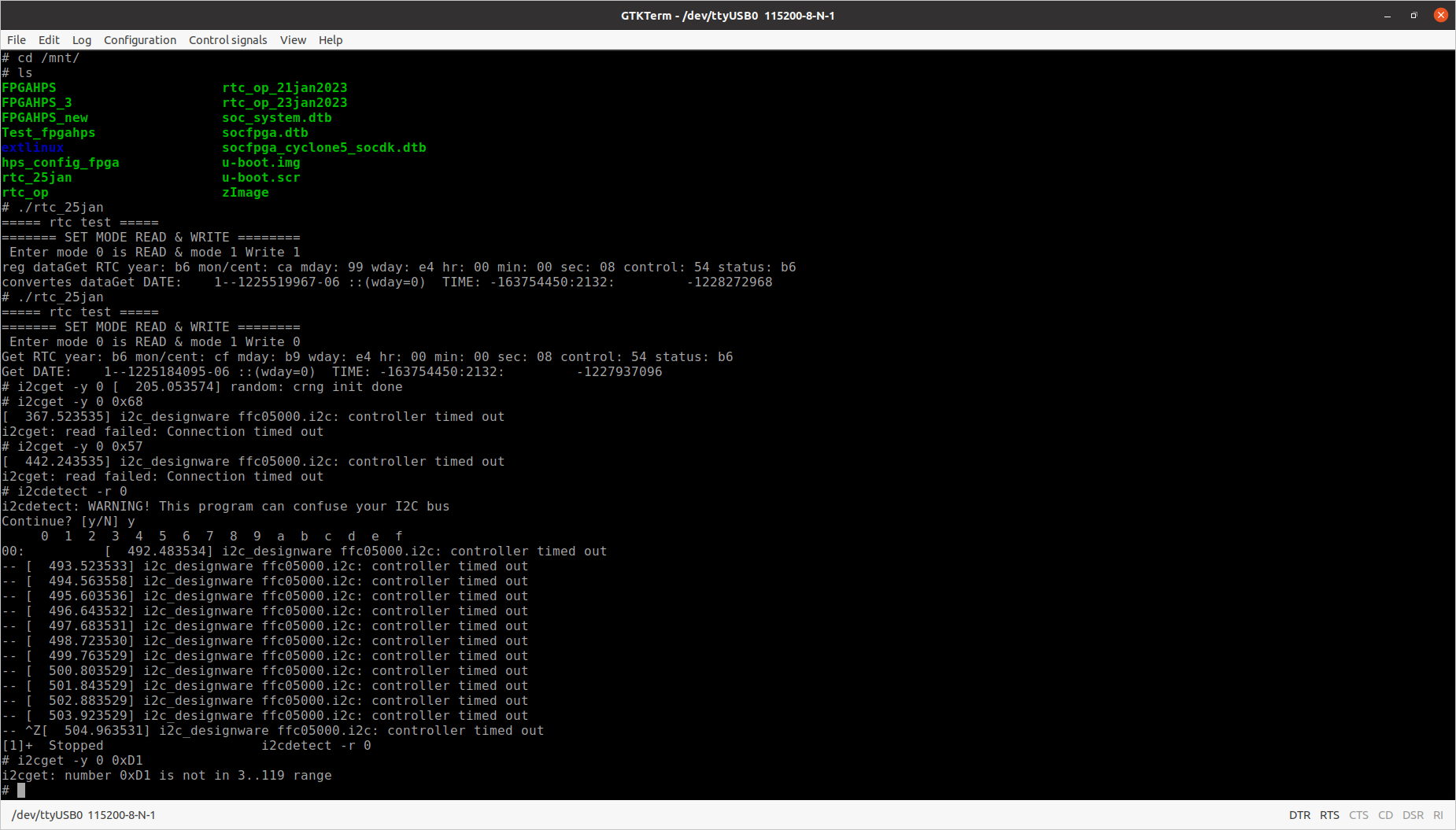This screenshot has width=1456, height=830.
Task: Open the Configuration menu
Action: [140, 40]
